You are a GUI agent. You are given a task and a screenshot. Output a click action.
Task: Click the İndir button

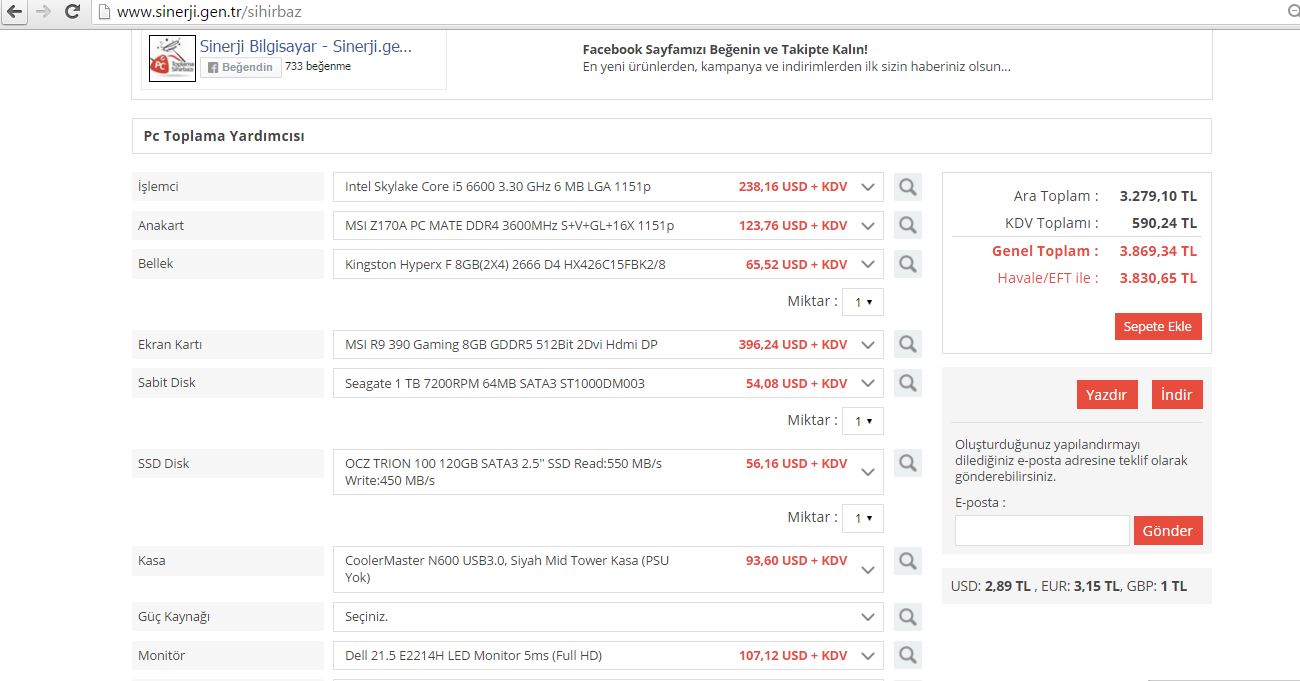coord(1177,395)
